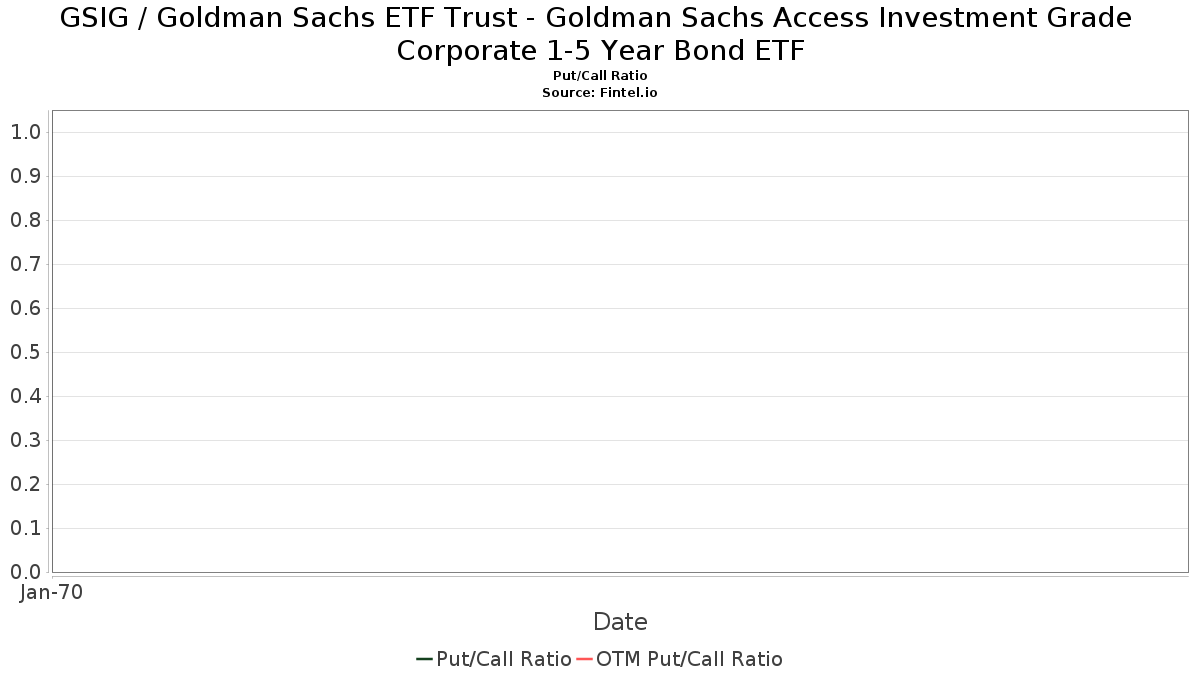Screen dimensions: 1200x675
Task: Toggle the OTM Put/Call Ratio legend entry
Action: 679,659
